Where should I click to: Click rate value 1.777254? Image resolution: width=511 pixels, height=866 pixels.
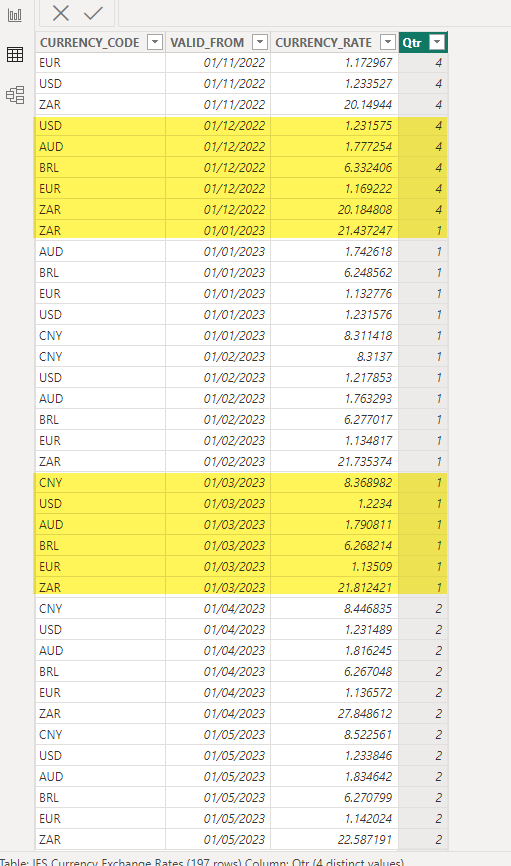point(368,147)
